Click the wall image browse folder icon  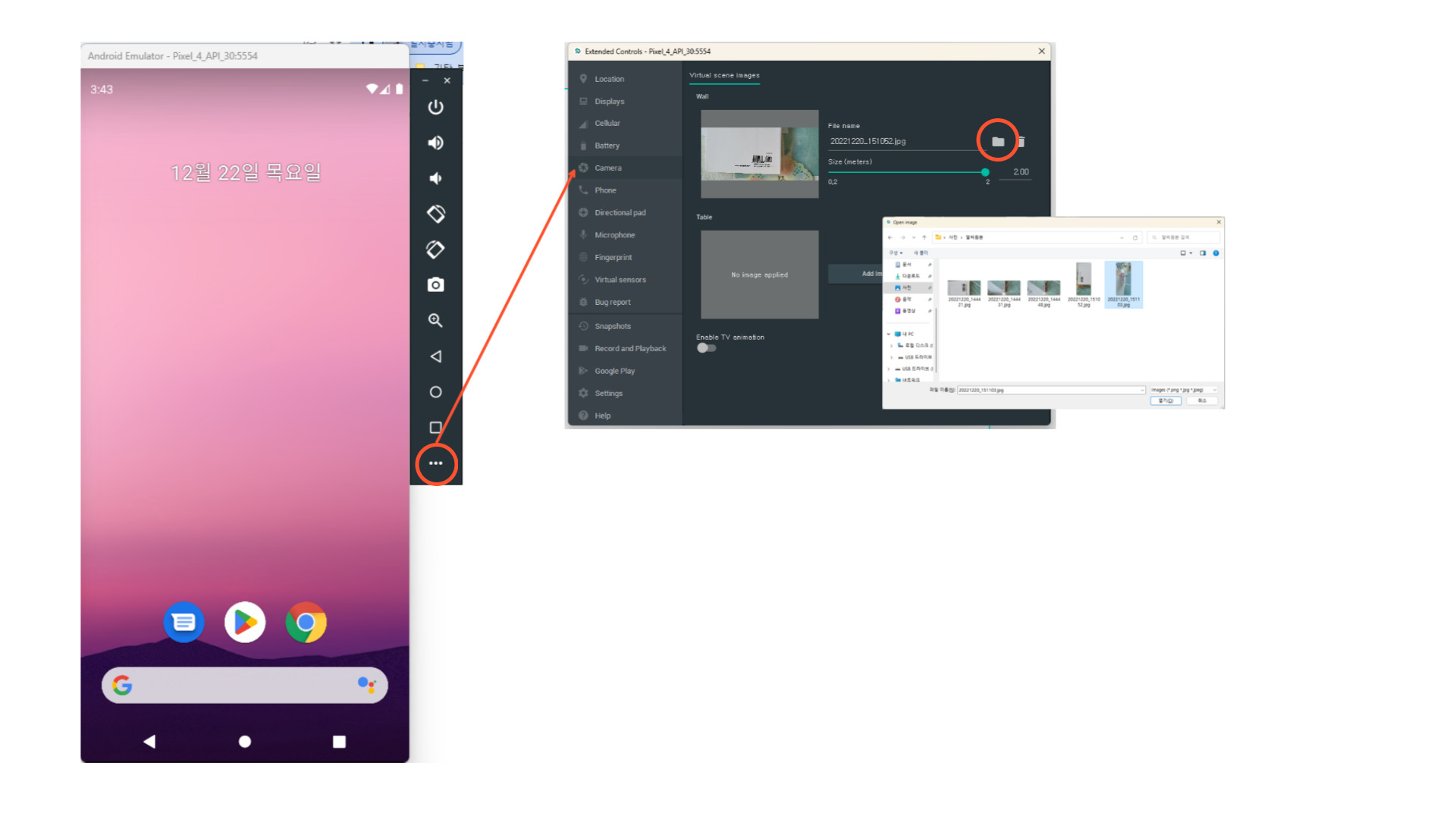(x=998, y=142)
